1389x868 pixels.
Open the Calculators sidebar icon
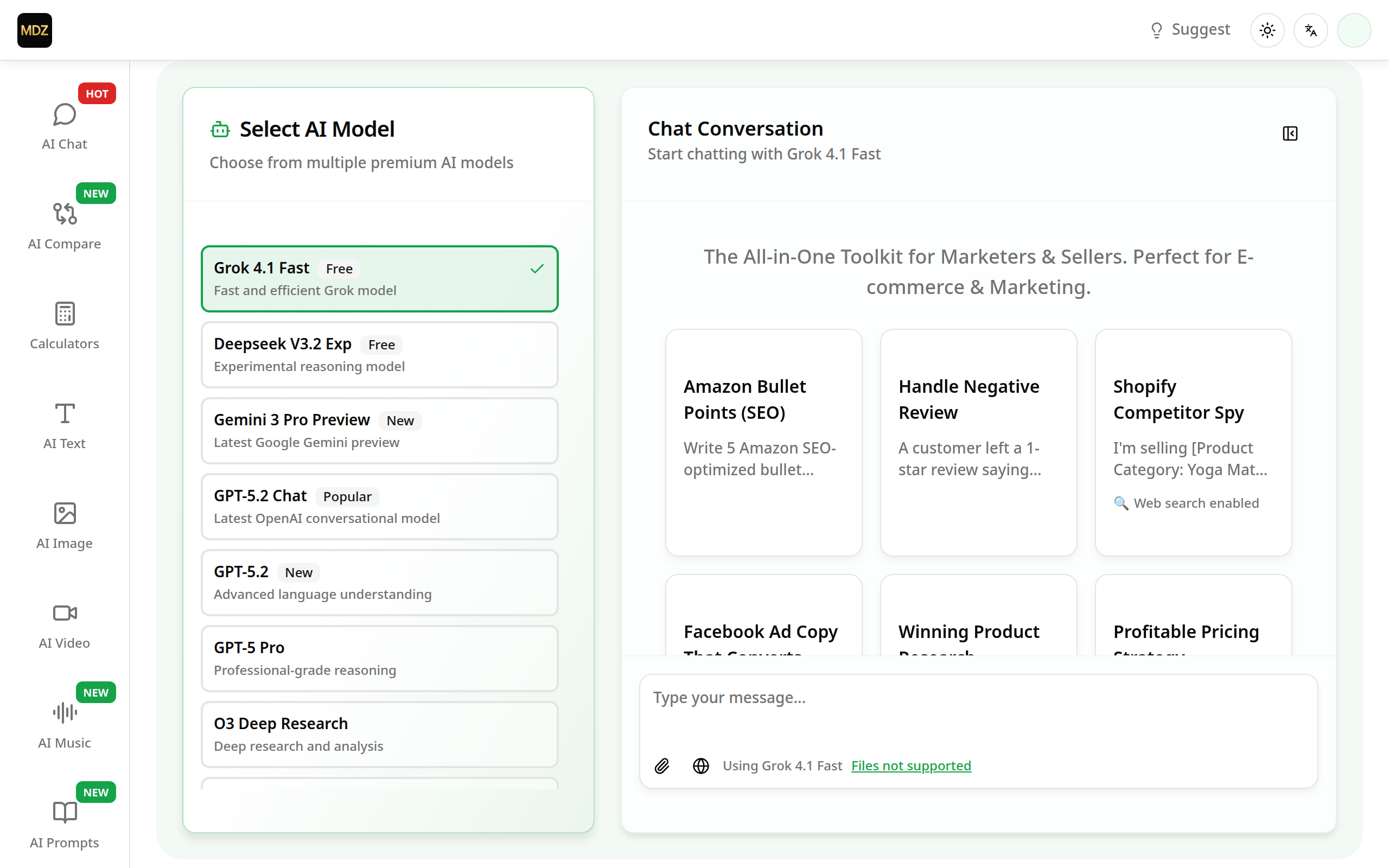(x=64, y=325)
